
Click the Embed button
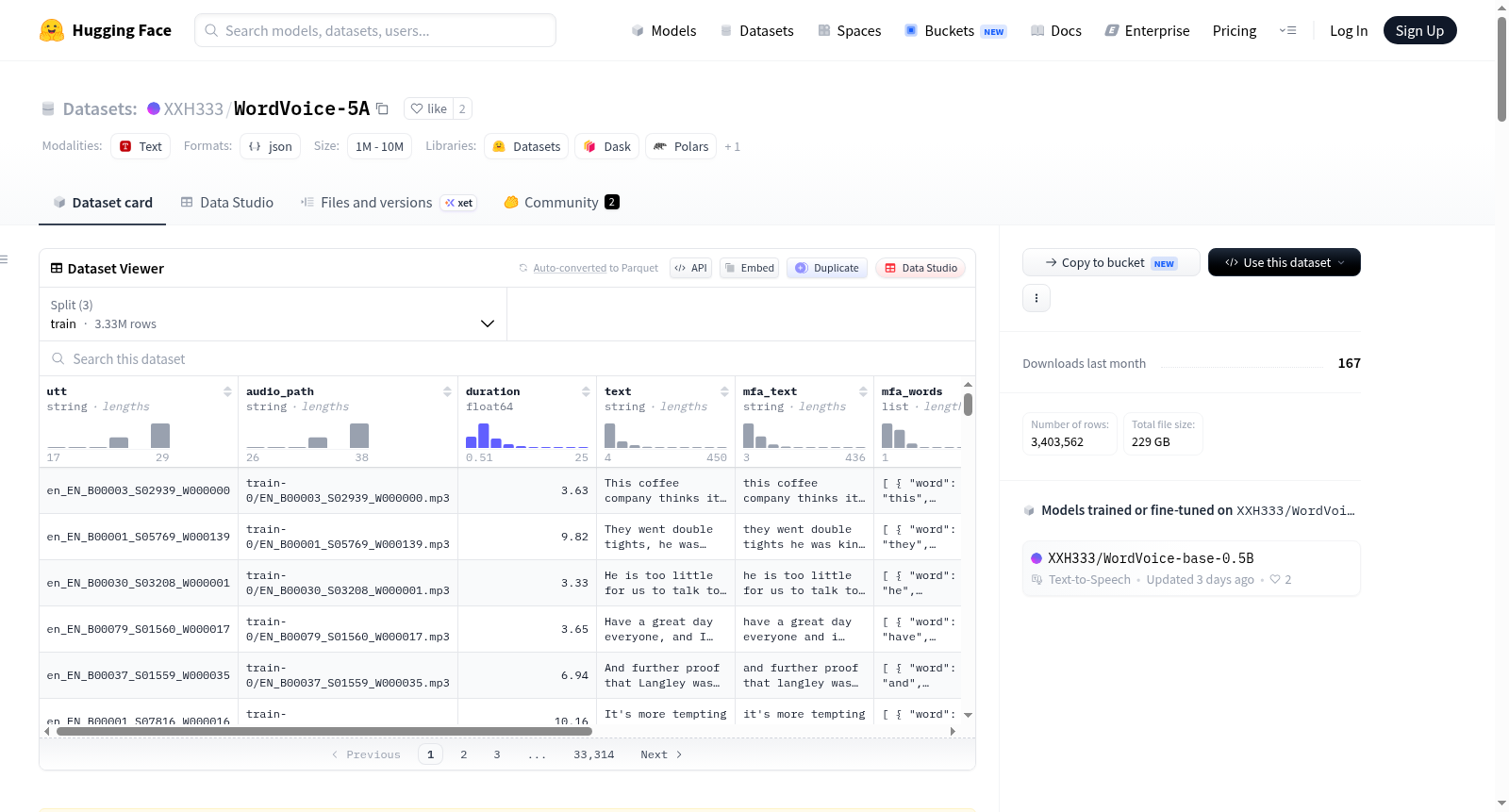tap(750, 268)
